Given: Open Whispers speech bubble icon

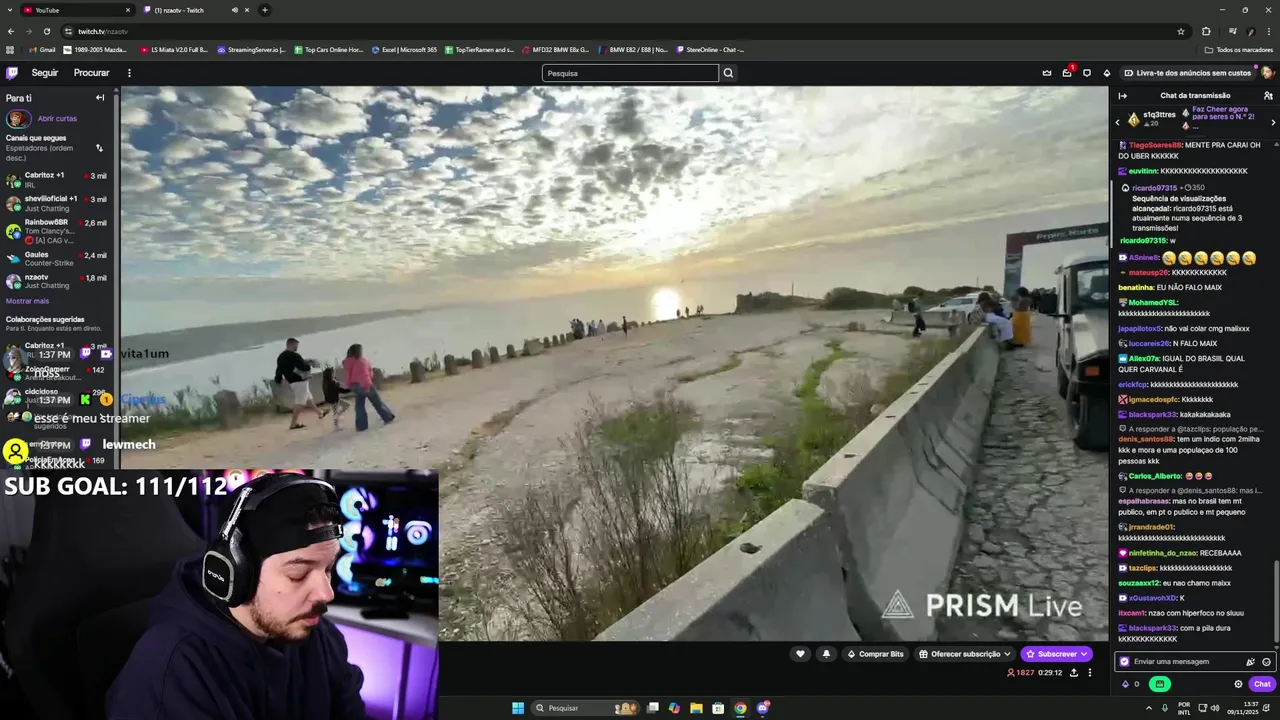Looking at the screenshot, I should [x=1087, y=73].
